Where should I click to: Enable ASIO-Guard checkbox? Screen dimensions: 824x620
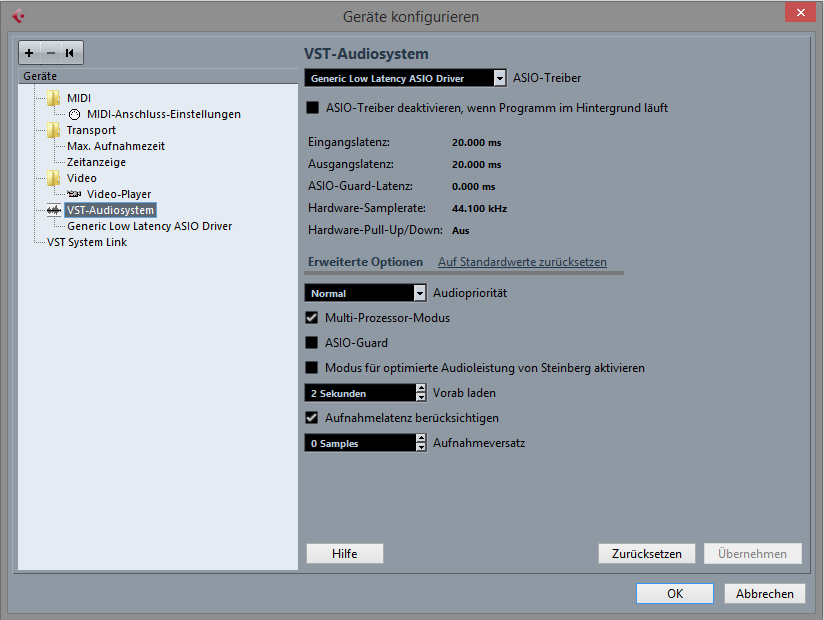312,343
